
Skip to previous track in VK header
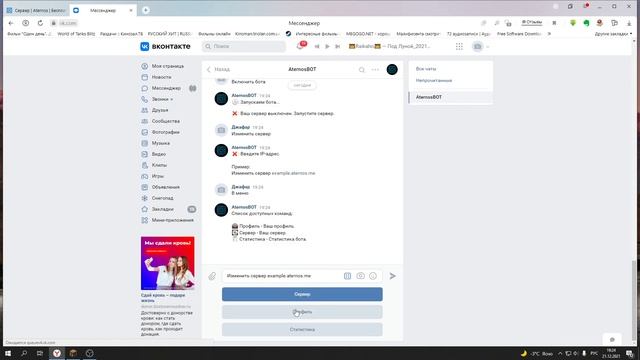point(317,47)
